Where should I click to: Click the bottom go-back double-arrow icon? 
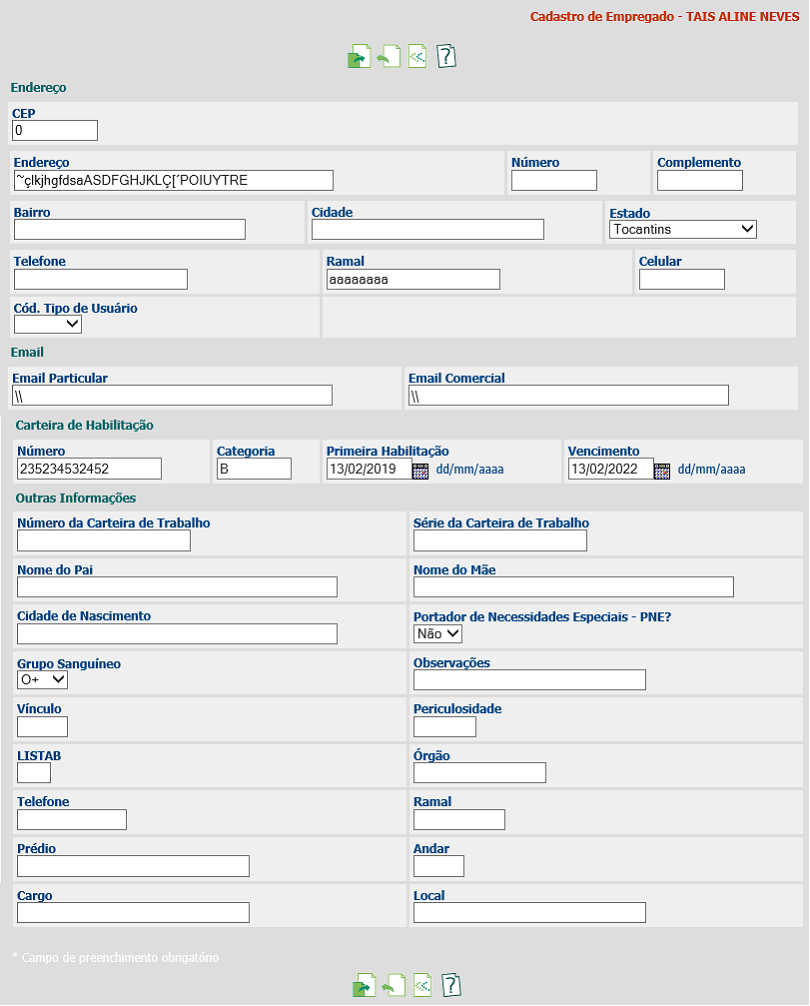tap(422, 985)
